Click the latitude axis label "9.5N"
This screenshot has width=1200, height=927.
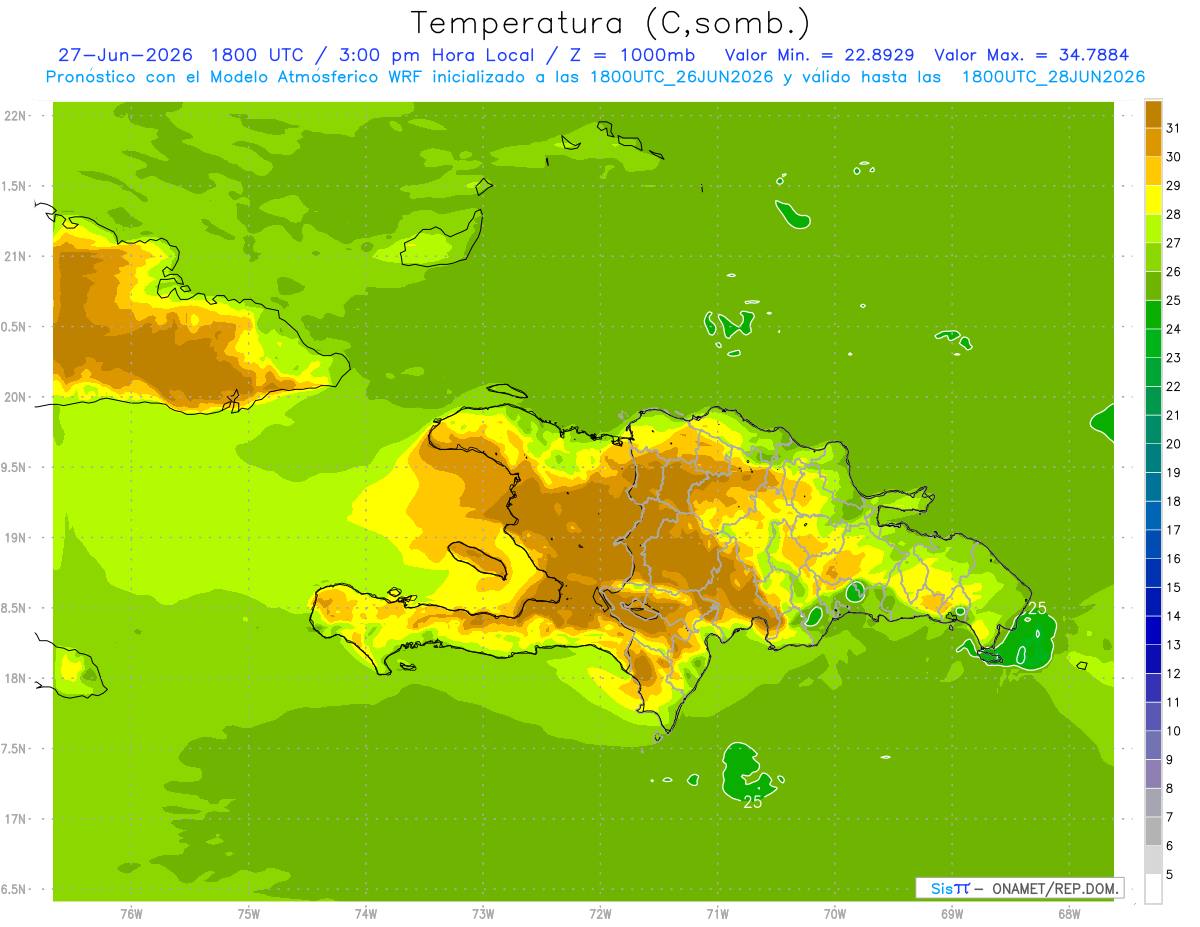pos(15,467)
